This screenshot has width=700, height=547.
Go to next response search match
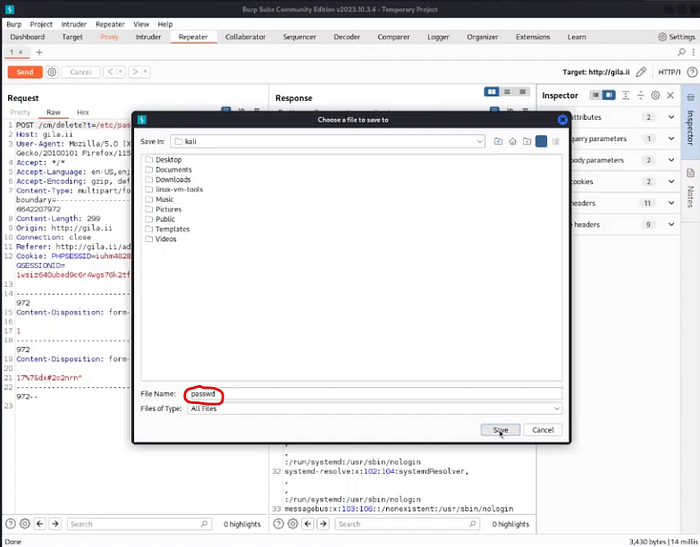pos(323,524)
